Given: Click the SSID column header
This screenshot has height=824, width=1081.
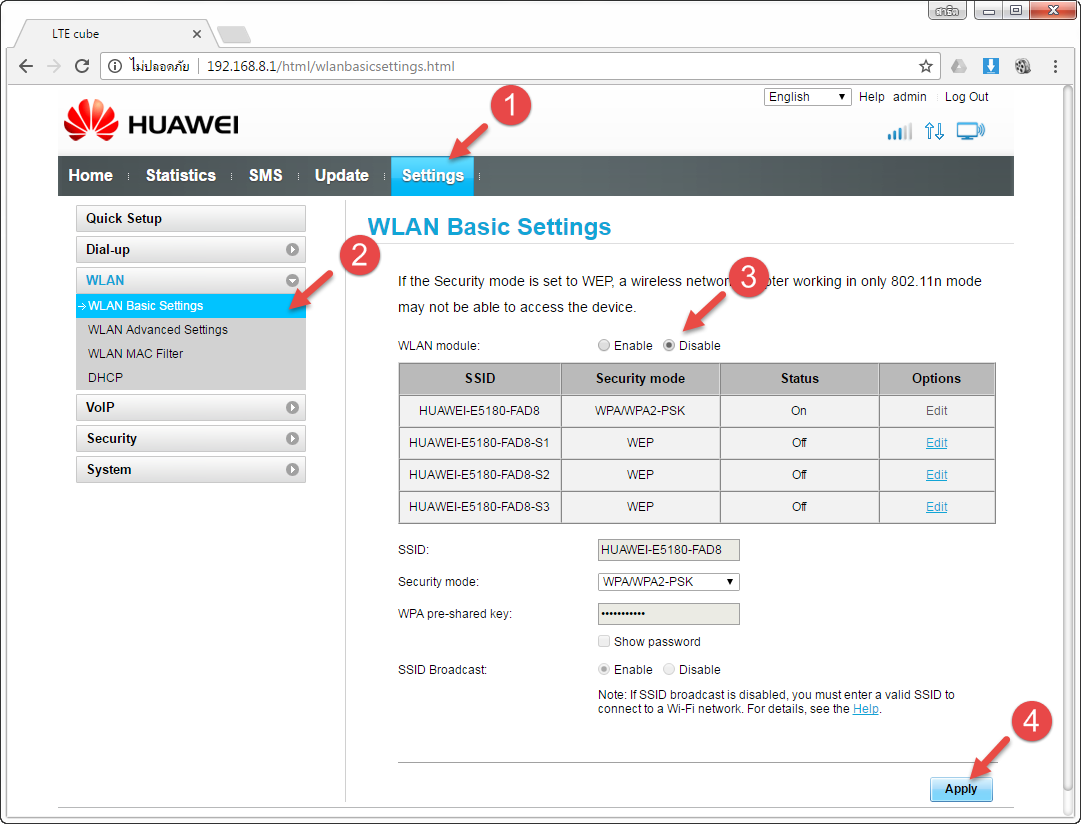Looking at the screenshot, I should click(480, 379).
